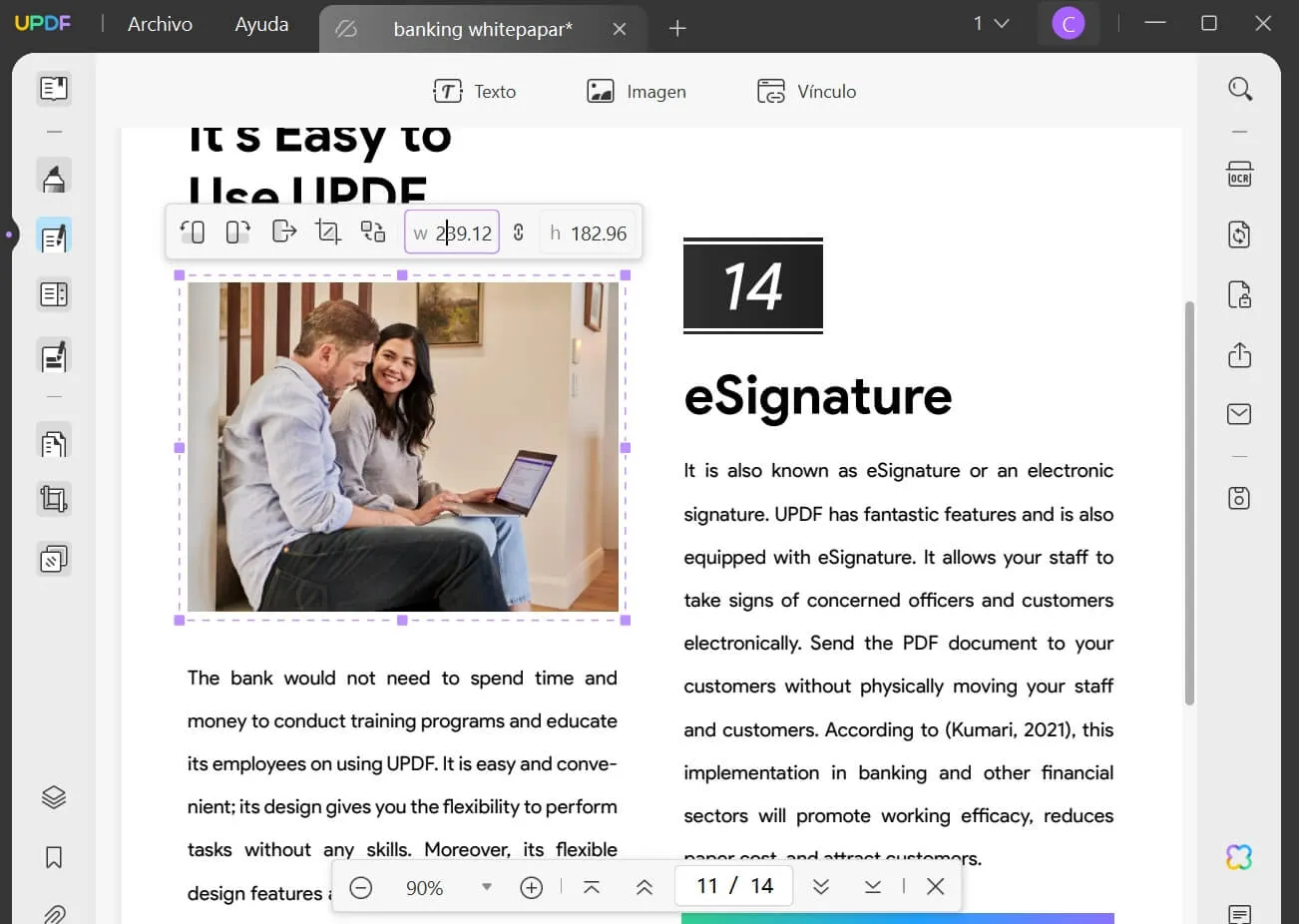Image resolution: width=1299 pixels, height=924 pixels.
Task: Click the Save as other icon
Action: (x=1239, y=498)
